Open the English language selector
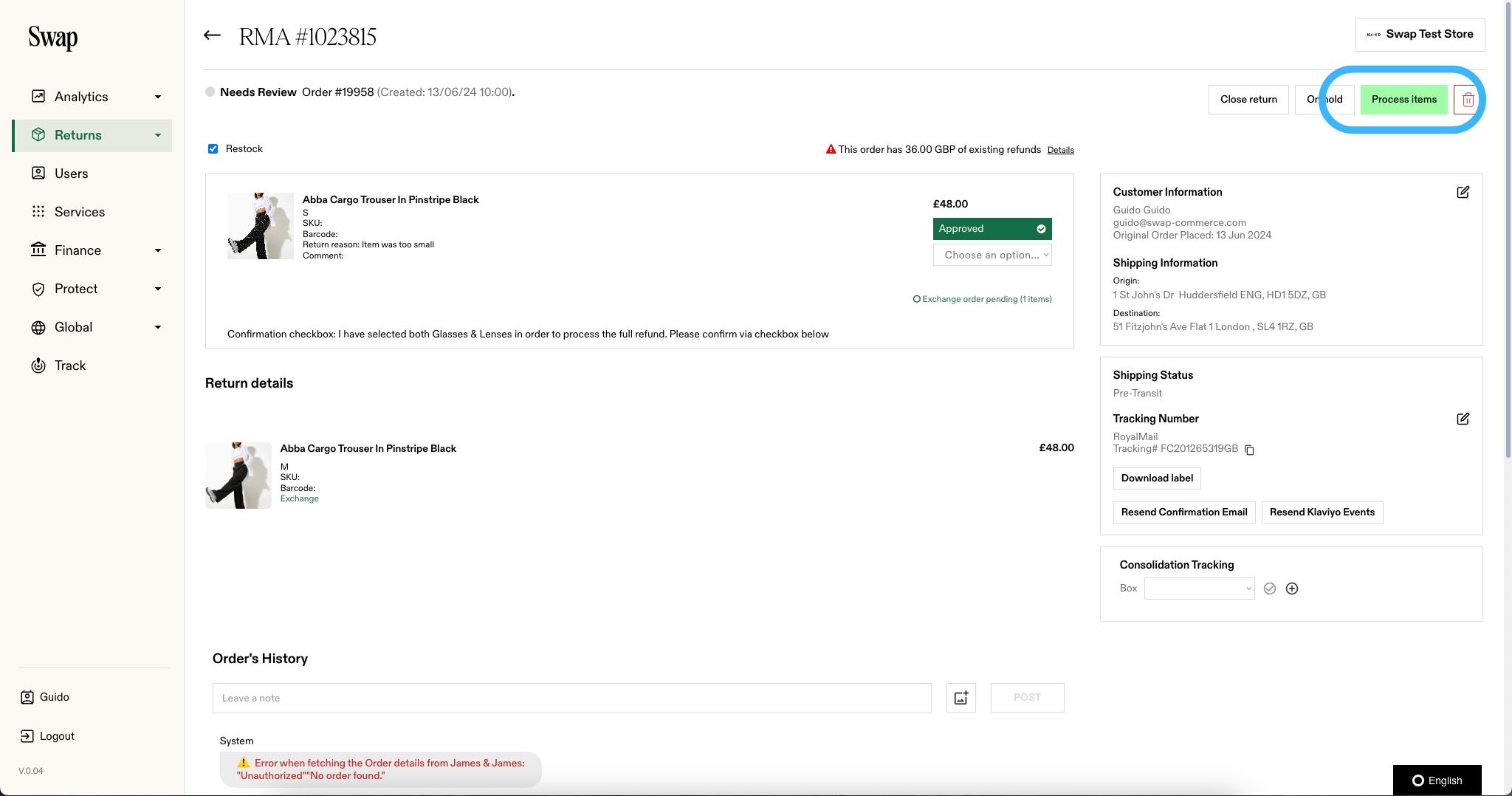Image resolution: width=1512 pixels, height=796 pixels. pos(1437,780)
